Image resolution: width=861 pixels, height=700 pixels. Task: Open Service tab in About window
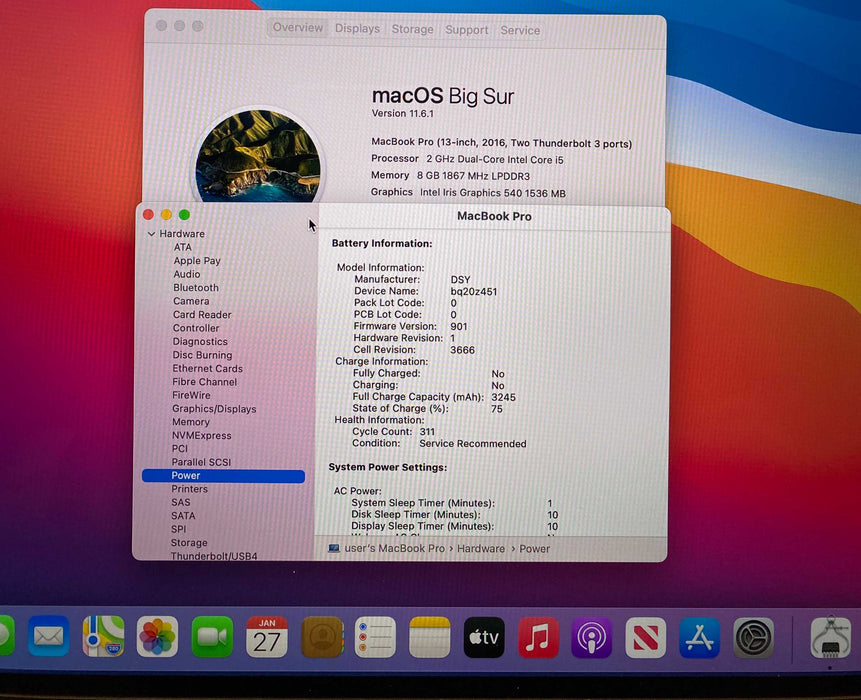tap(520, 30)
